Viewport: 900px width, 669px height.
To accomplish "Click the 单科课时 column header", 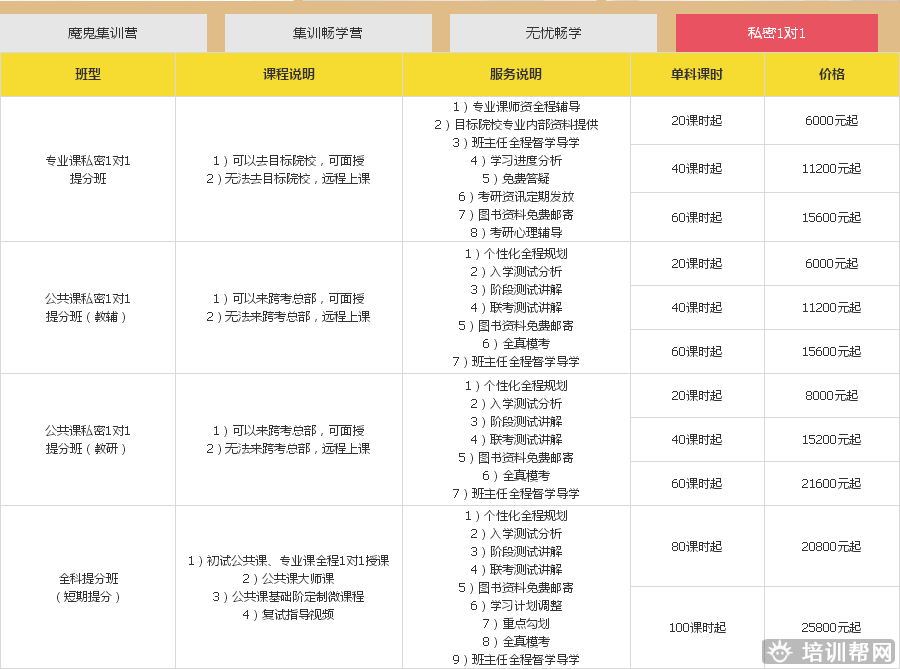I will (697, 74).
